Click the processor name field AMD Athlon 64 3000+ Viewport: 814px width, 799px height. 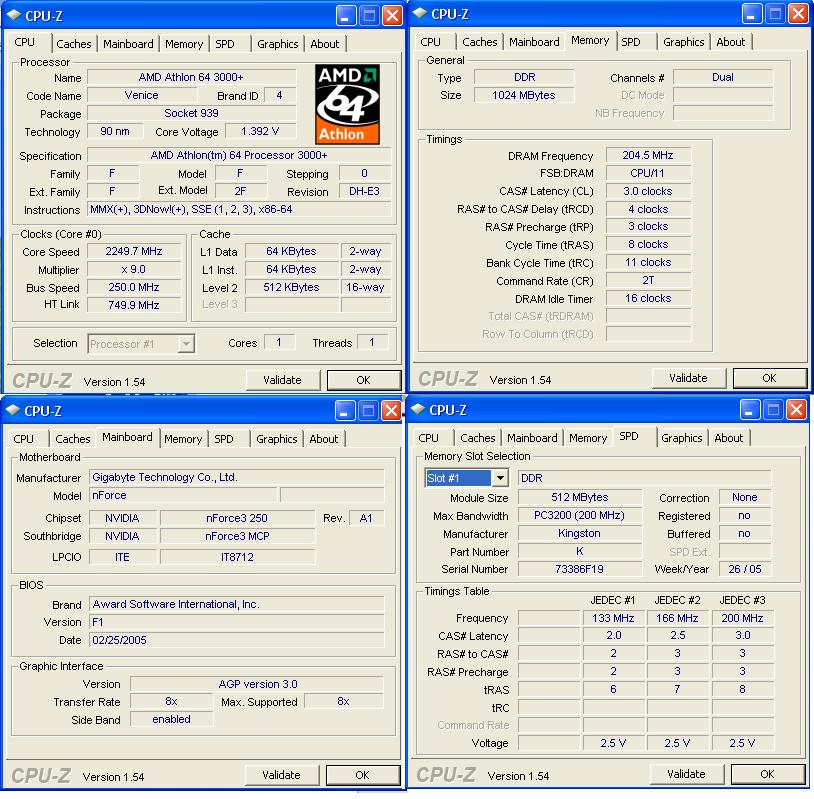[x=192, y=77]
